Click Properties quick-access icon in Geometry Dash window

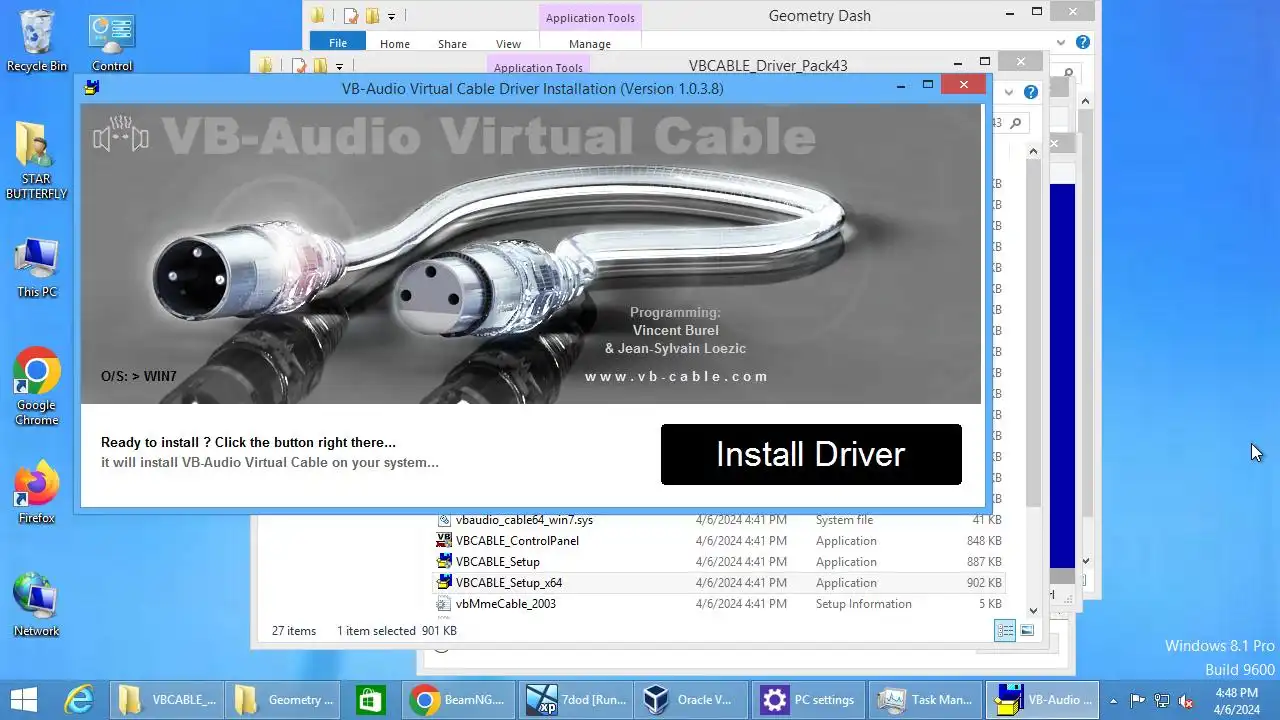click(x=350, y=16)
